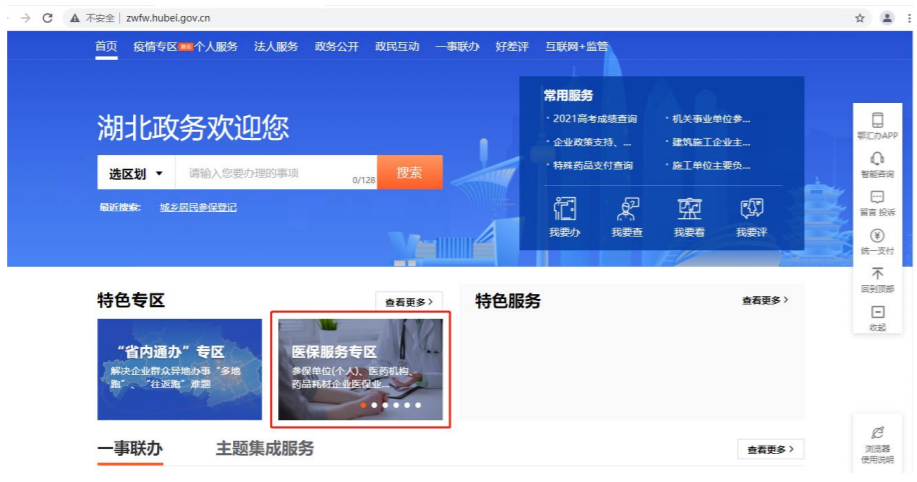Expand the 选区划 region dropdown

point(136,173)
